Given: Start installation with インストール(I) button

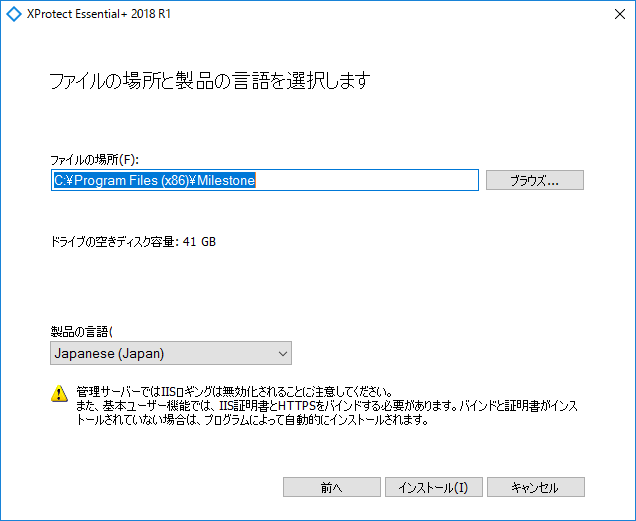Looking at the screenshot, I should [434, 487].
